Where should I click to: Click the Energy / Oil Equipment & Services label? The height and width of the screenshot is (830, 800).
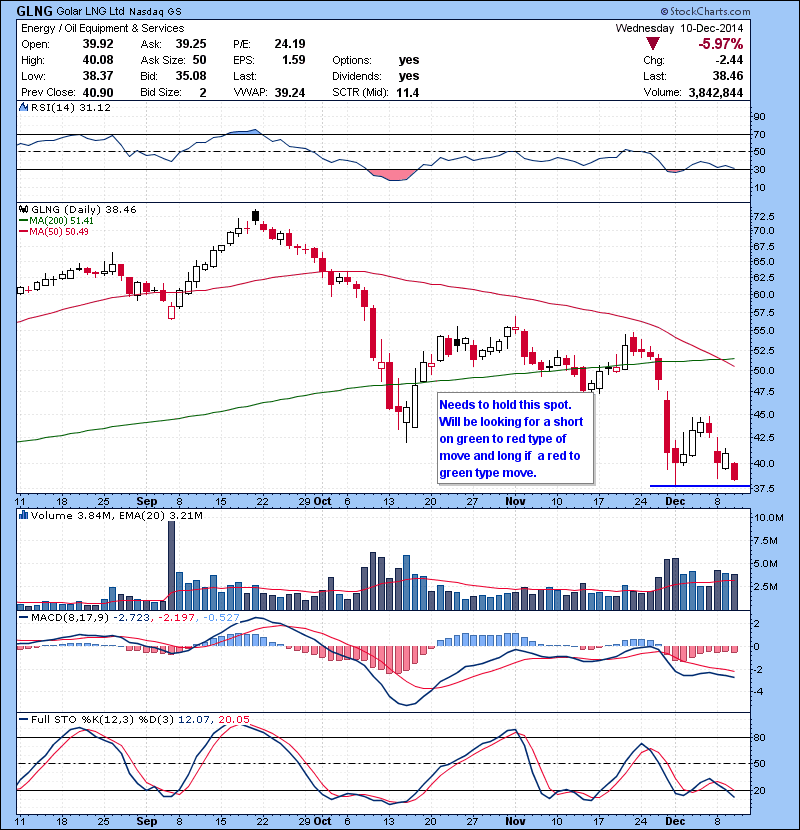coord(103,28)
